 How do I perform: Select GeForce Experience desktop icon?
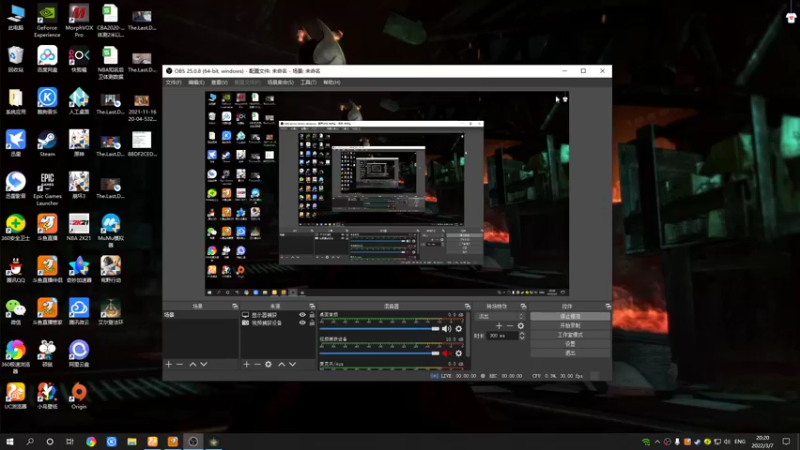[47, 21]
